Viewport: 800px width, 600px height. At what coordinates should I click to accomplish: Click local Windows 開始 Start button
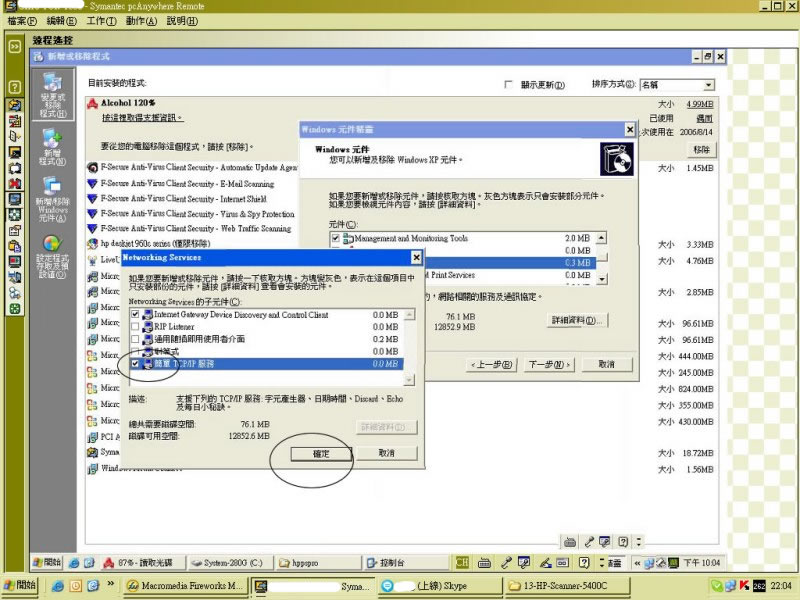click(19, 585)
